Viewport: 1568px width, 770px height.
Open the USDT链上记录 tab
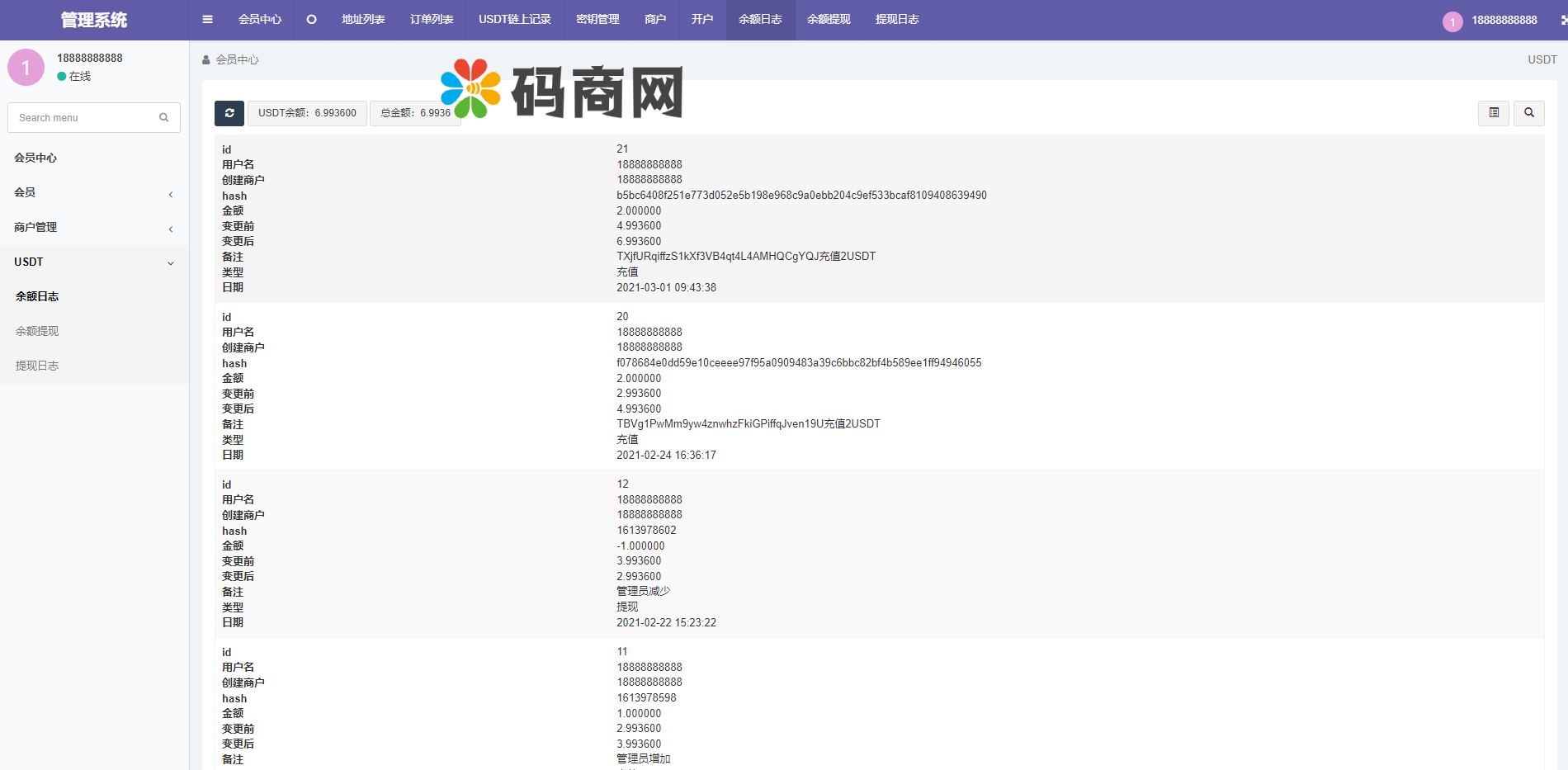pyautogui.click(x=514, y=20)
